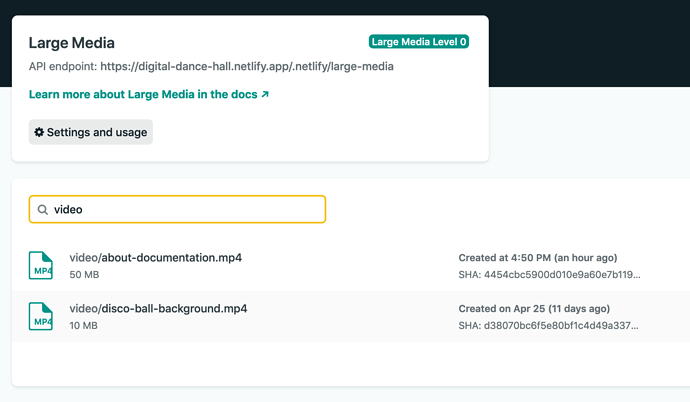This screenshot has width=690, height=402.
Task: Click the SHA hash starting with d38070bc
Action: (x=549, y=325)
